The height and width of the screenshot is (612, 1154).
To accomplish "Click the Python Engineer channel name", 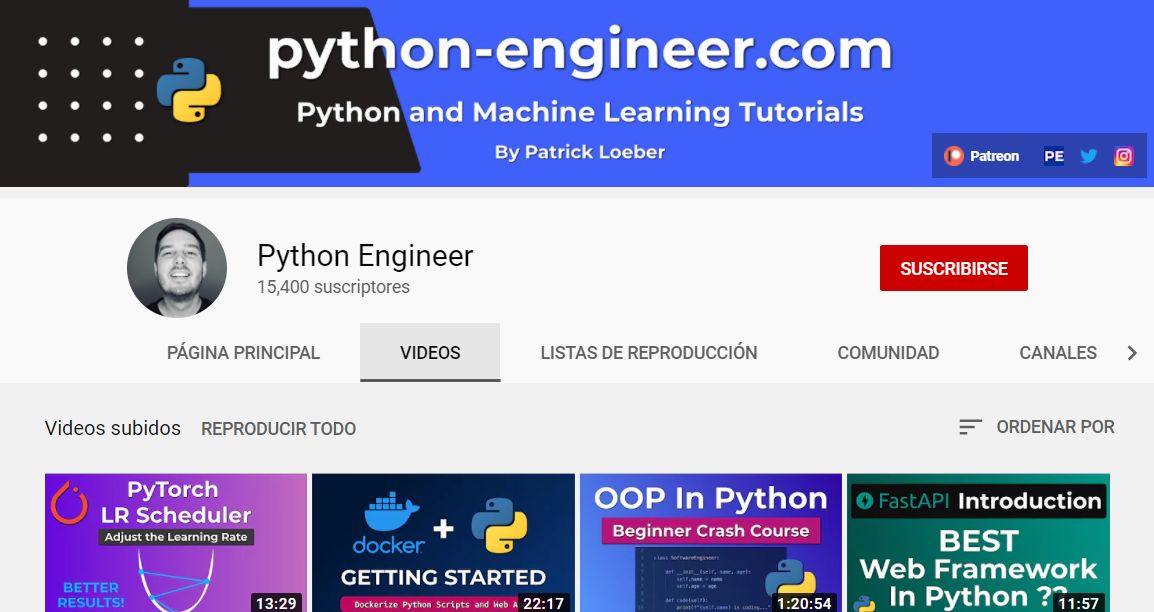I will click(365, 256).
